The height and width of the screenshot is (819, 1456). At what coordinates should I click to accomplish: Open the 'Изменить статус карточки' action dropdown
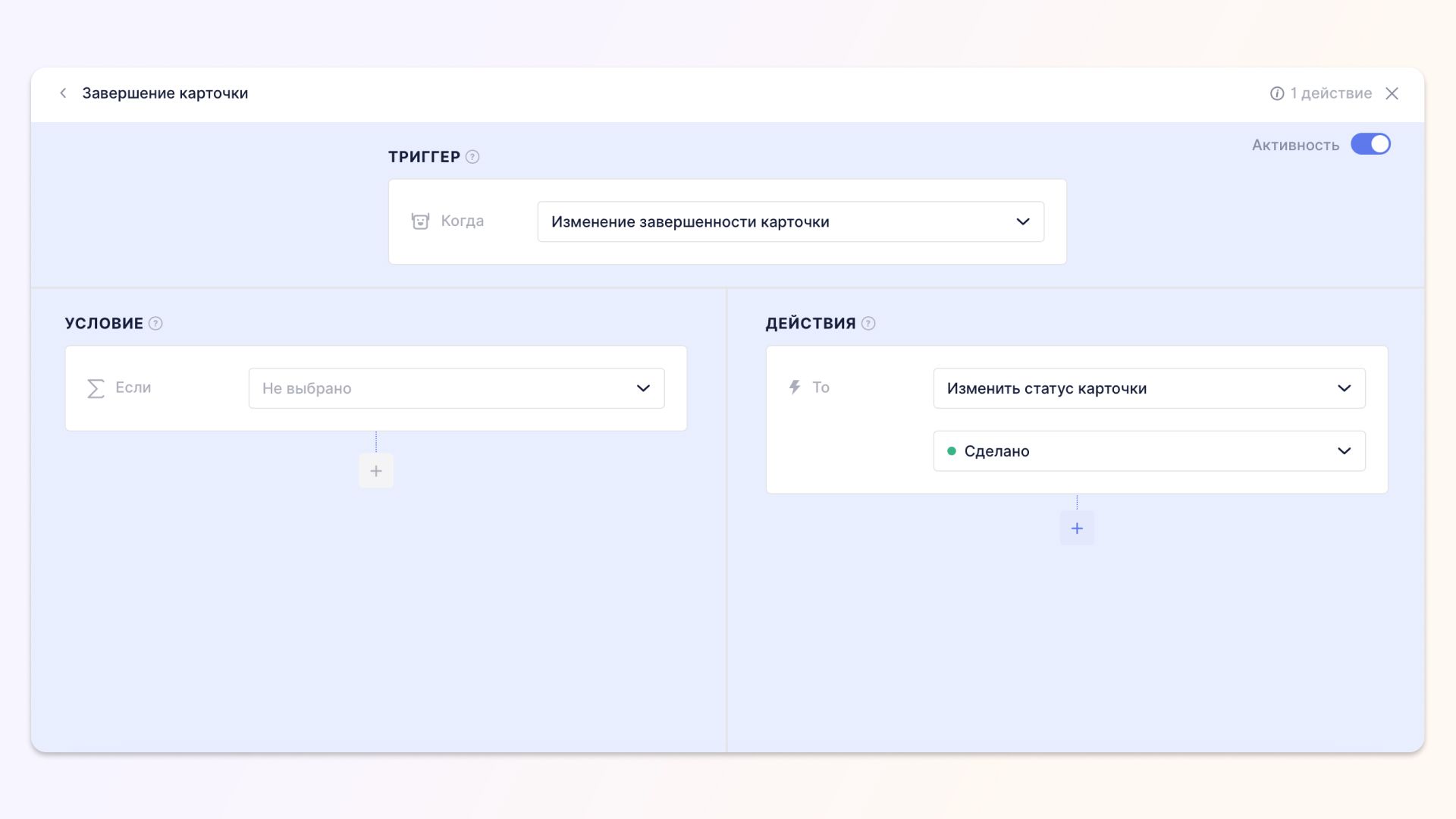coord(1149,388)
